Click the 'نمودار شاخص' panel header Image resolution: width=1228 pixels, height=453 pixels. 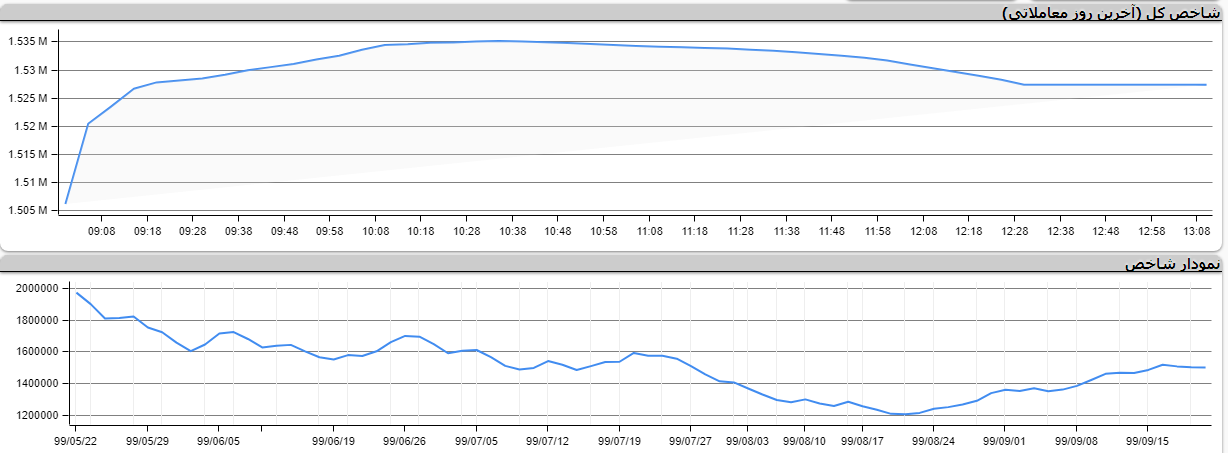[x=1172, y=264]
